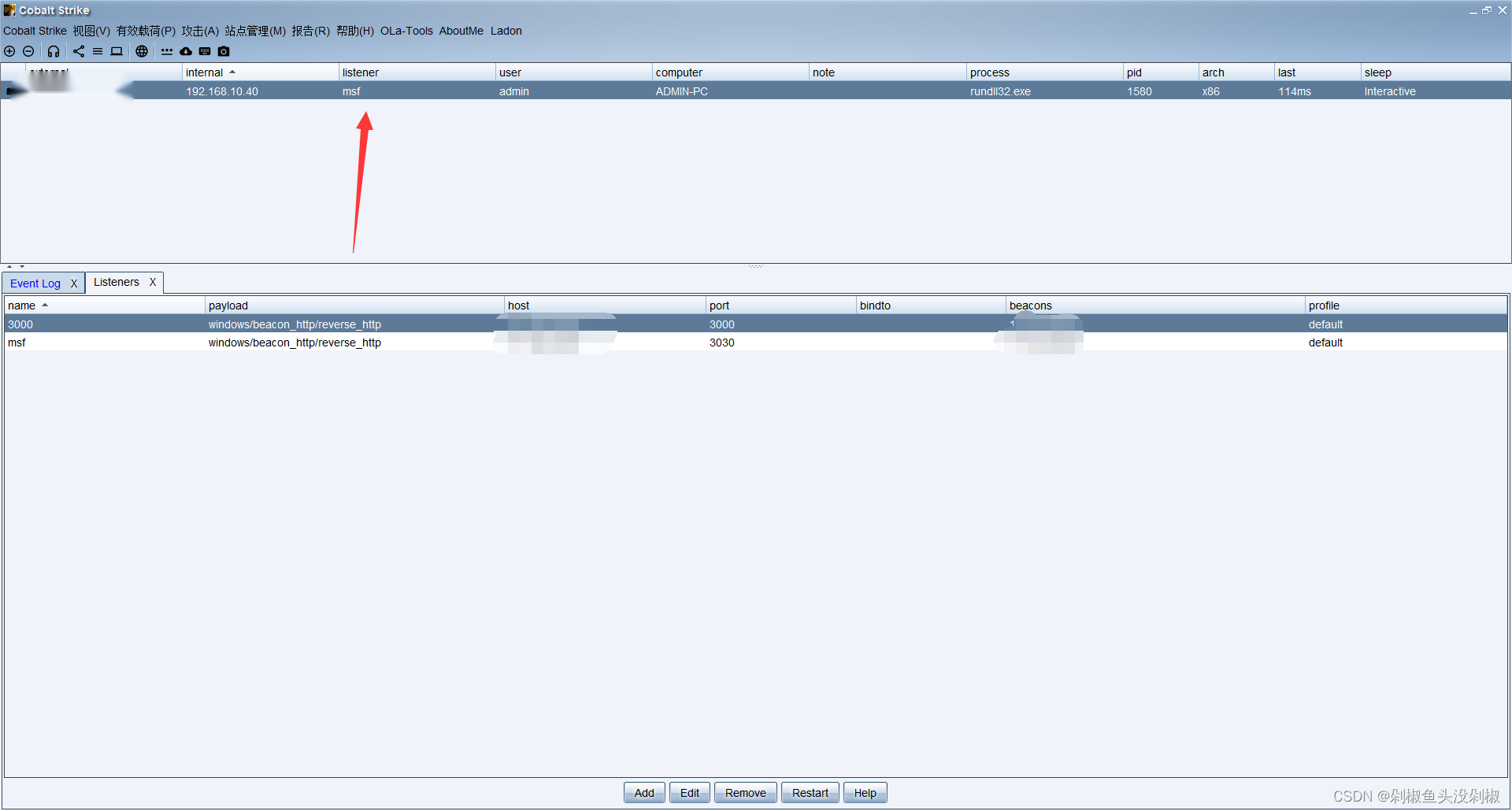
Task: Click the split-pane collapse arrows above Event Log
Action: point(16,267)
